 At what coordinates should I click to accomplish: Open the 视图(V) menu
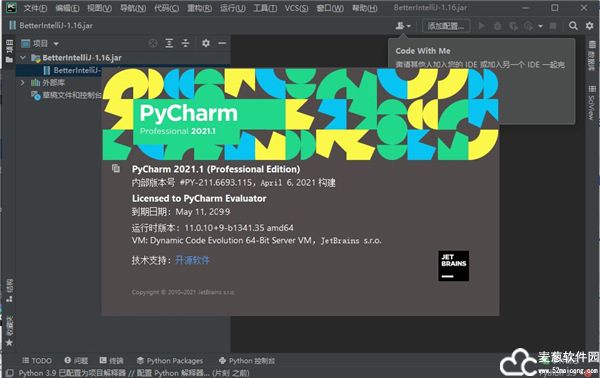(99, 8)
